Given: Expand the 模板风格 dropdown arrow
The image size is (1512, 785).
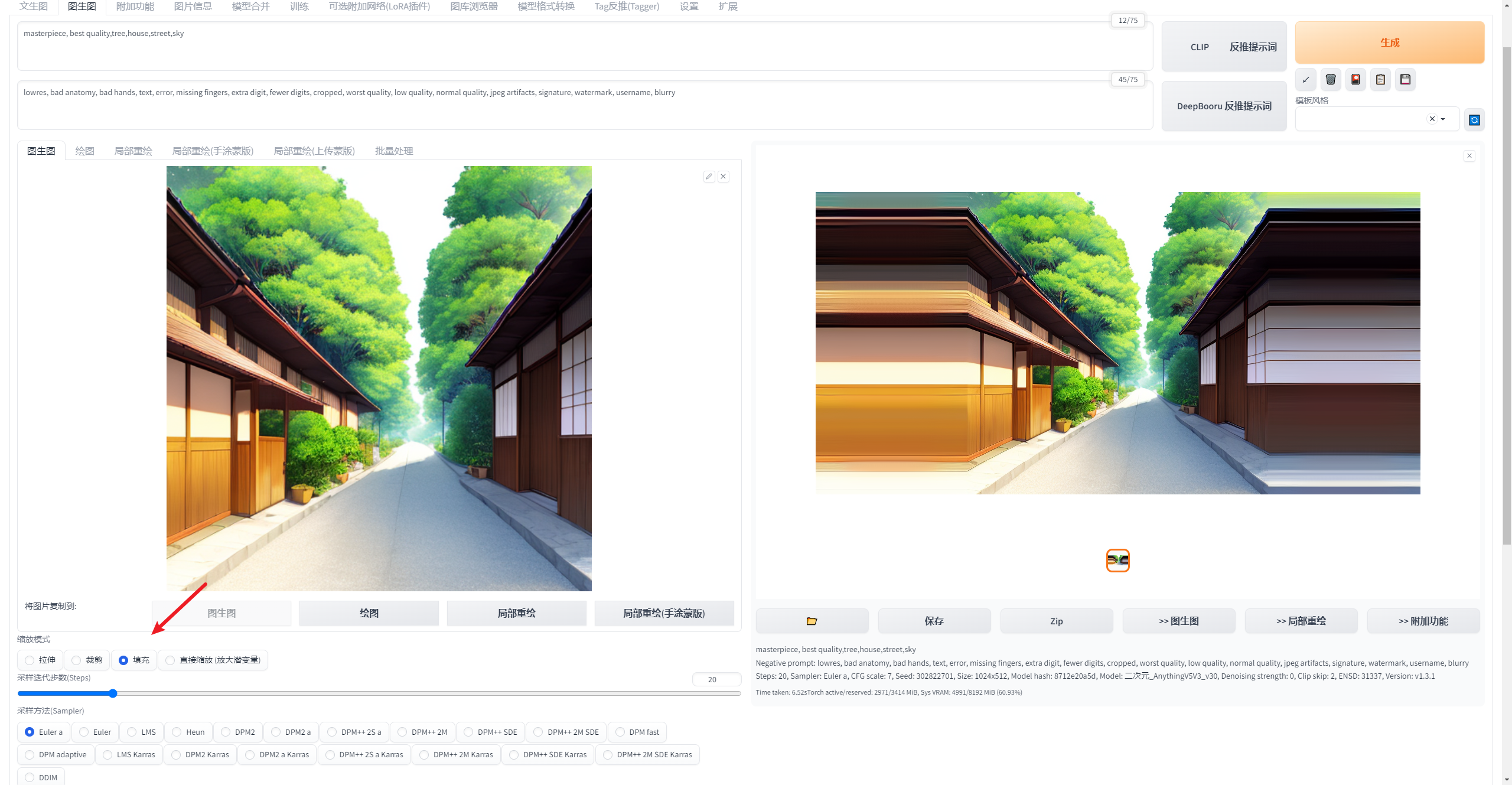Looking at the screenshot, I should point(1443,119).
